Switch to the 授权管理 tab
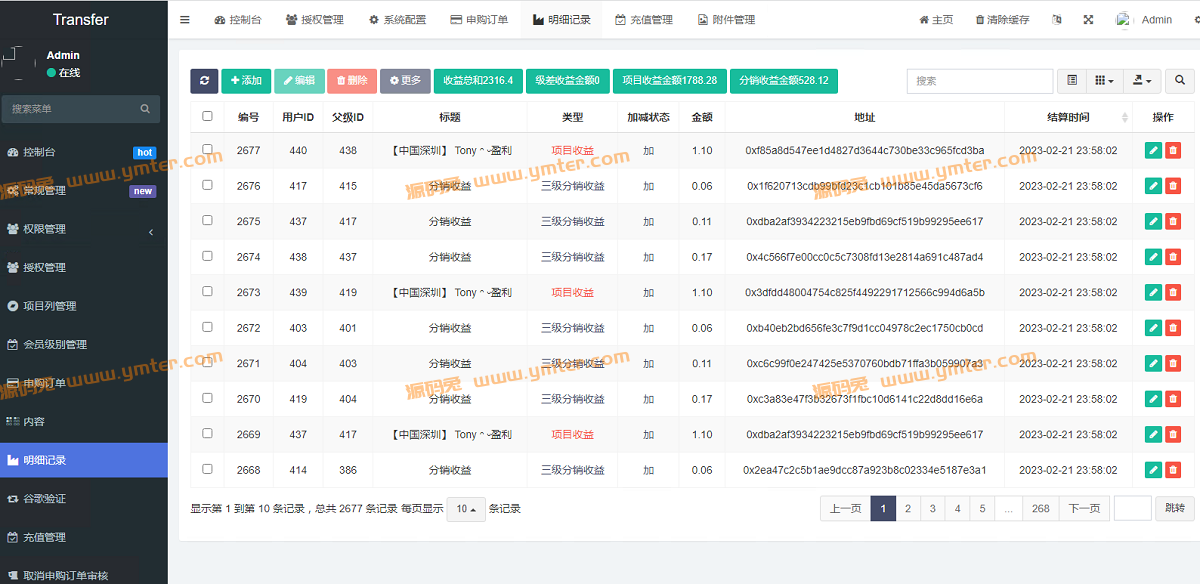This screenshot has width=1200, height=584. (x=315, y=20)
